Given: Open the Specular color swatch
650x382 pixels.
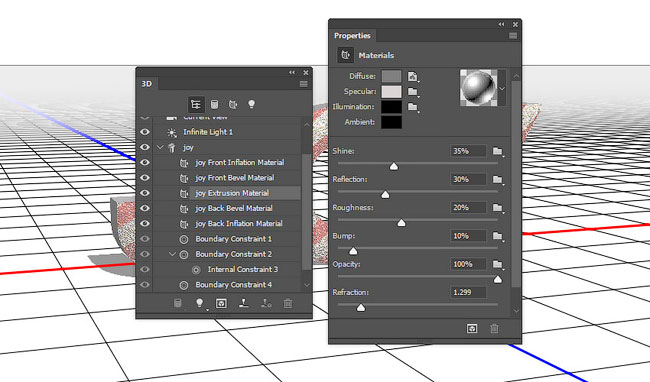Looking at the screenshot, I should point(391,92).
